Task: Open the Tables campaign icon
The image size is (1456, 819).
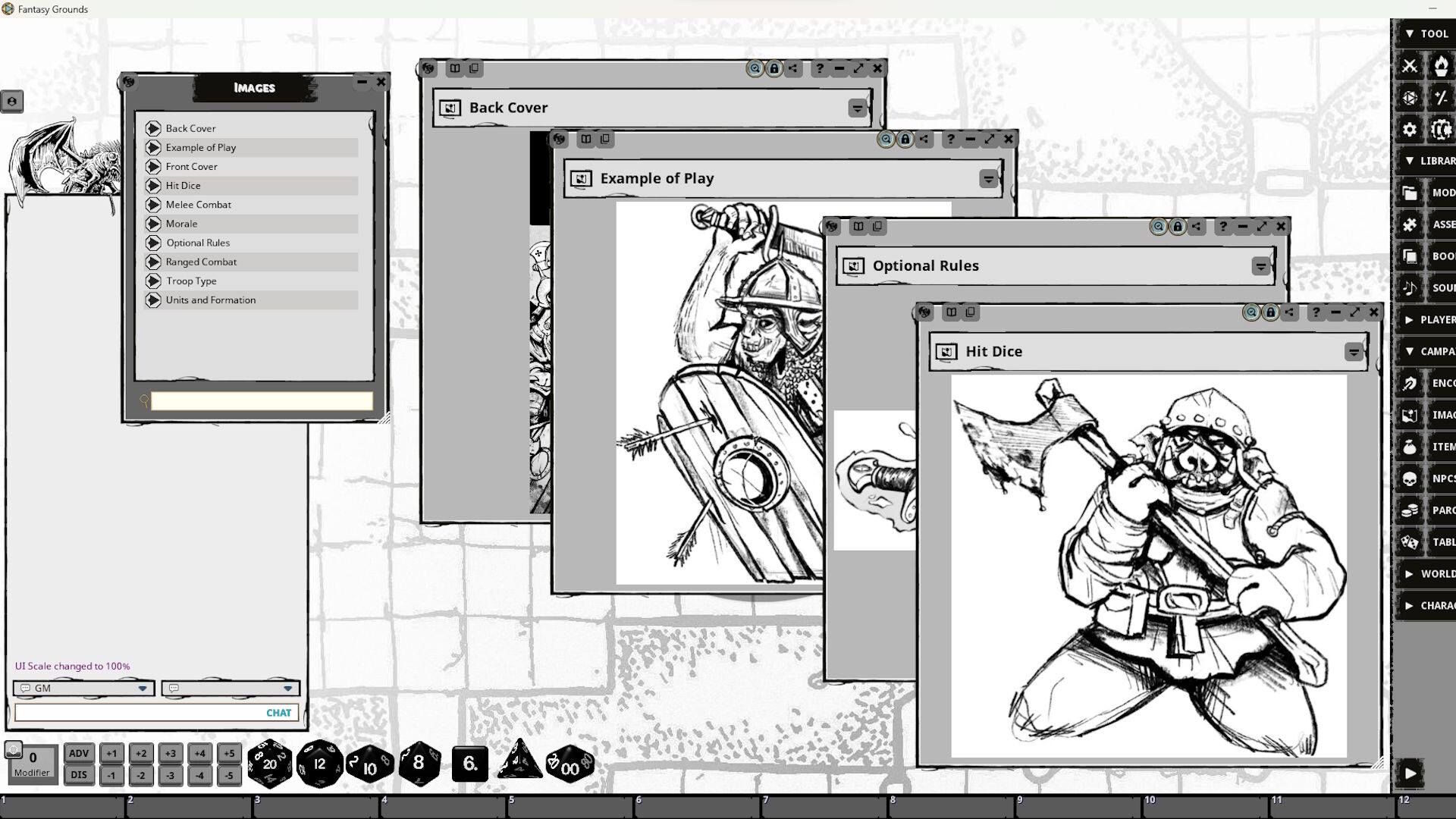Action: pyautogui.click(x=1410, y=541)
